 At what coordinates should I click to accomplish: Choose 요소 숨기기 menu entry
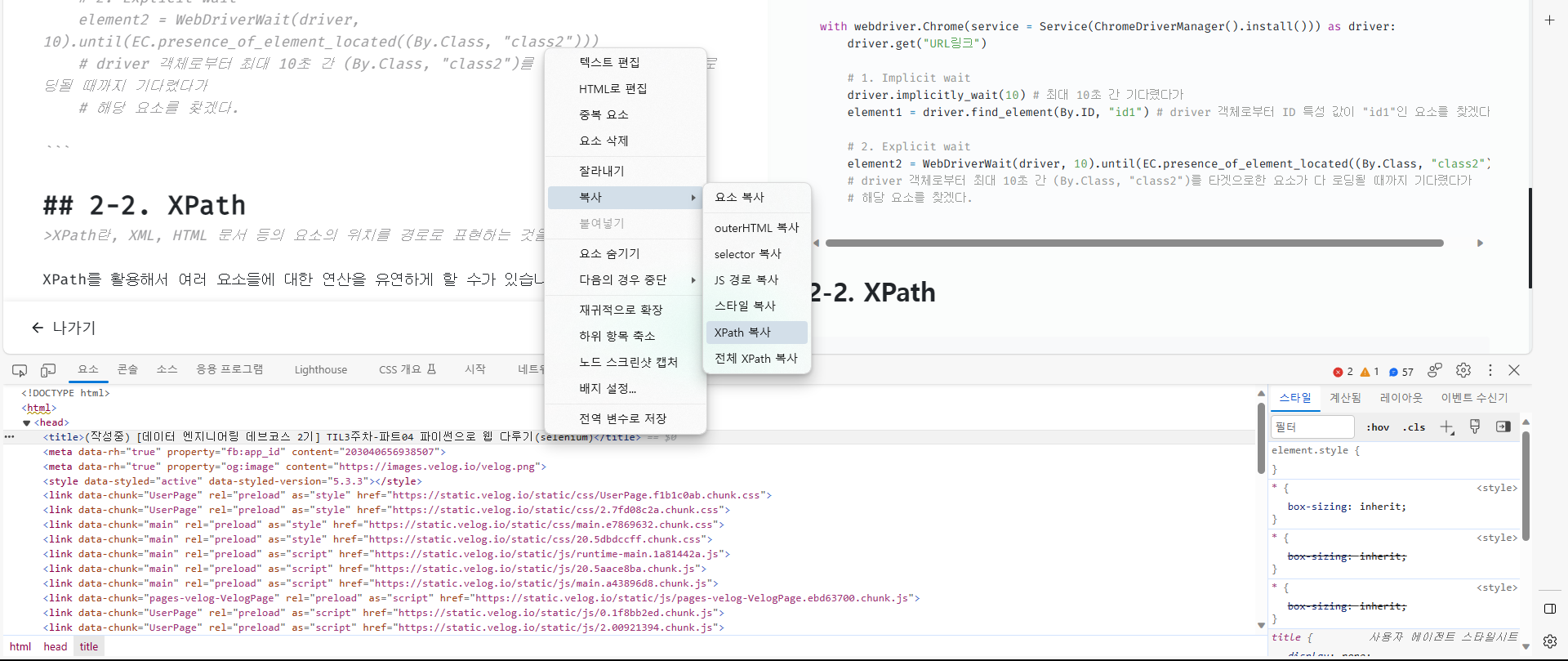tap(626, 253)
